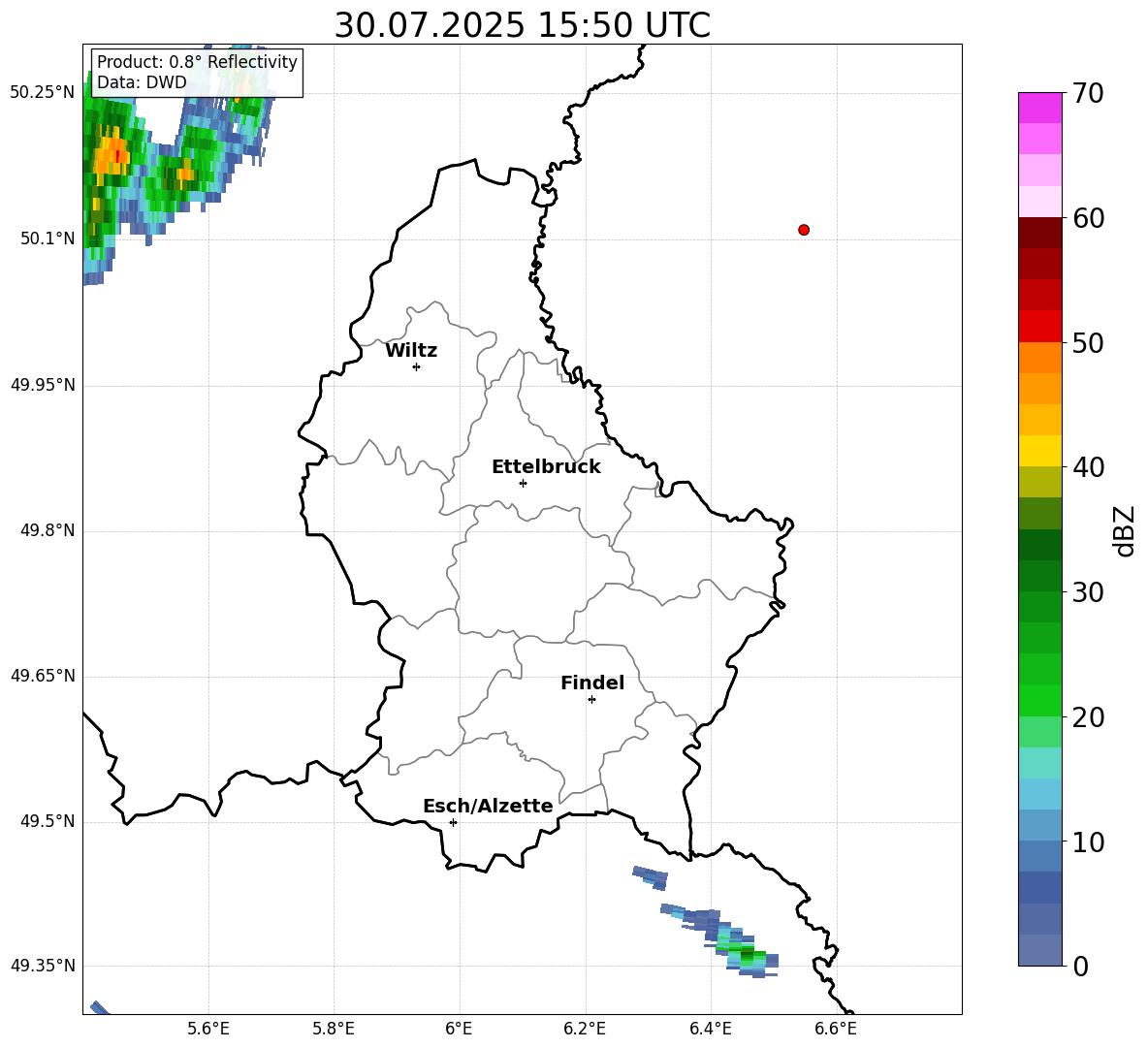
Task: Click the title '30.07.2025 15:50 UTC'
Action: (522, 25)
